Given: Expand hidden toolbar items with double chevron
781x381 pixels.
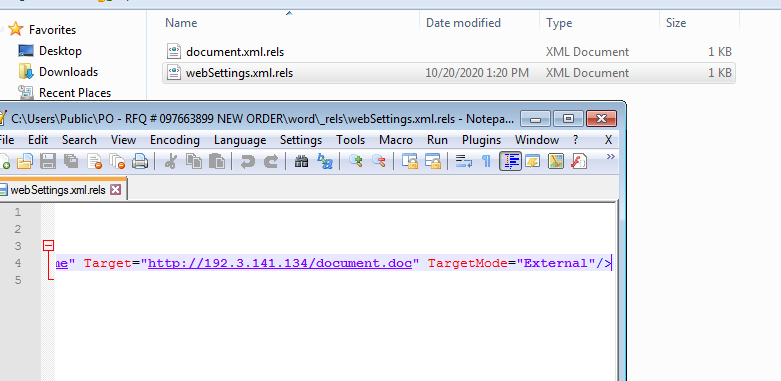Looking at the screenshot, I should 610,157.
